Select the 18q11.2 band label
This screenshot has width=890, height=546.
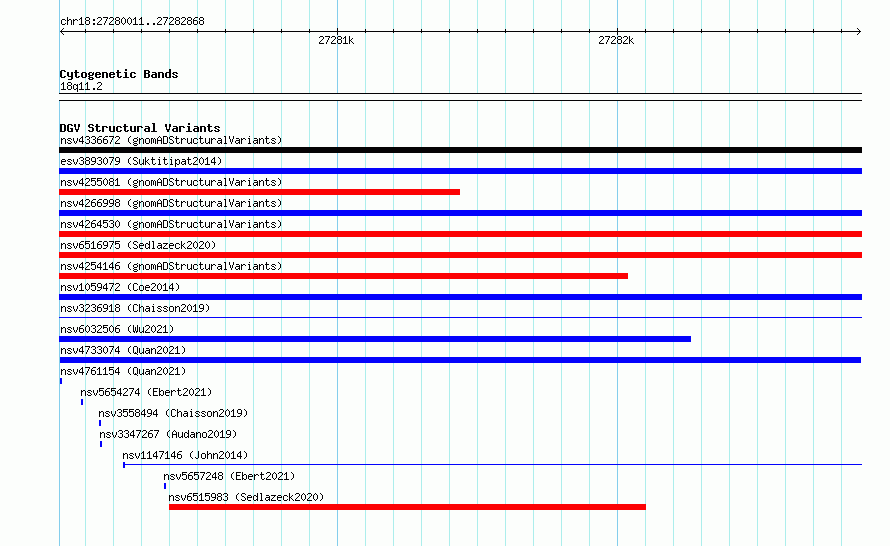pos(81,86)
